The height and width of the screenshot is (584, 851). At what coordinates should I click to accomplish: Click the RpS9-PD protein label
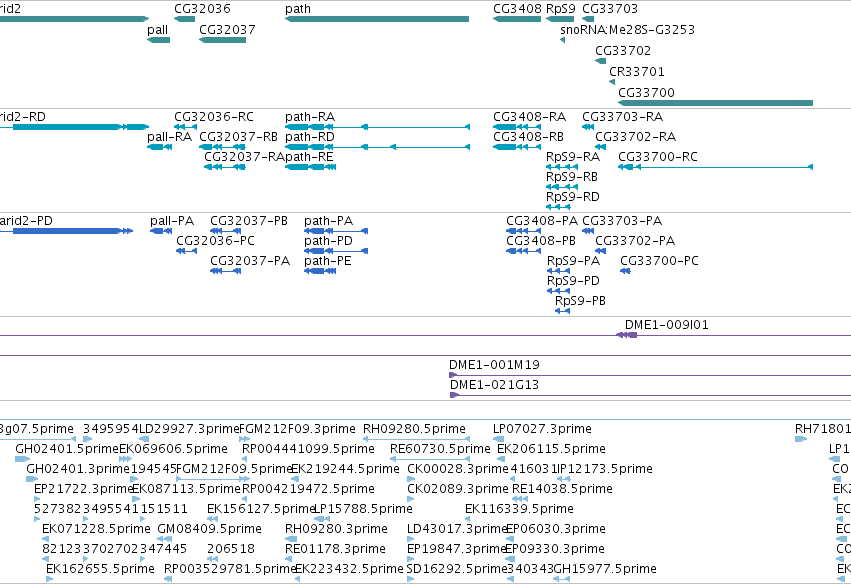pyautogui.click(x=573, y=281)
